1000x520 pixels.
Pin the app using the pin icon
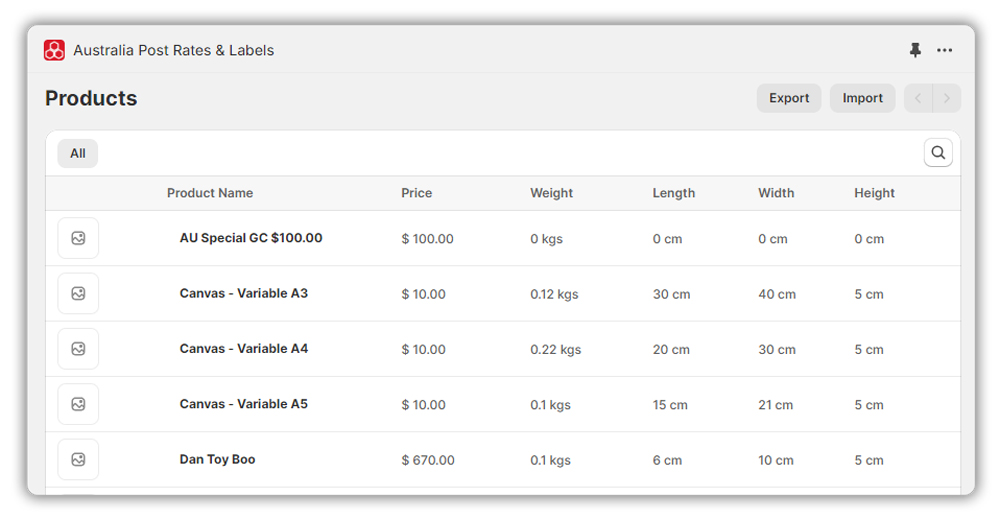pos(915,50)
